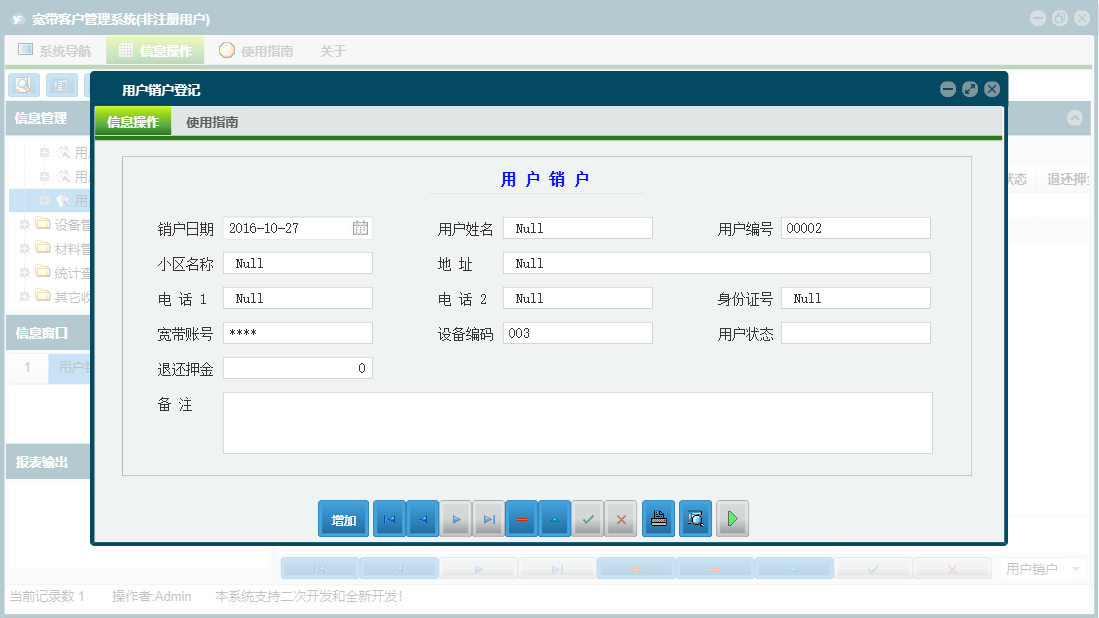Execute with the green play arrow icon

(x=732, y=518)
